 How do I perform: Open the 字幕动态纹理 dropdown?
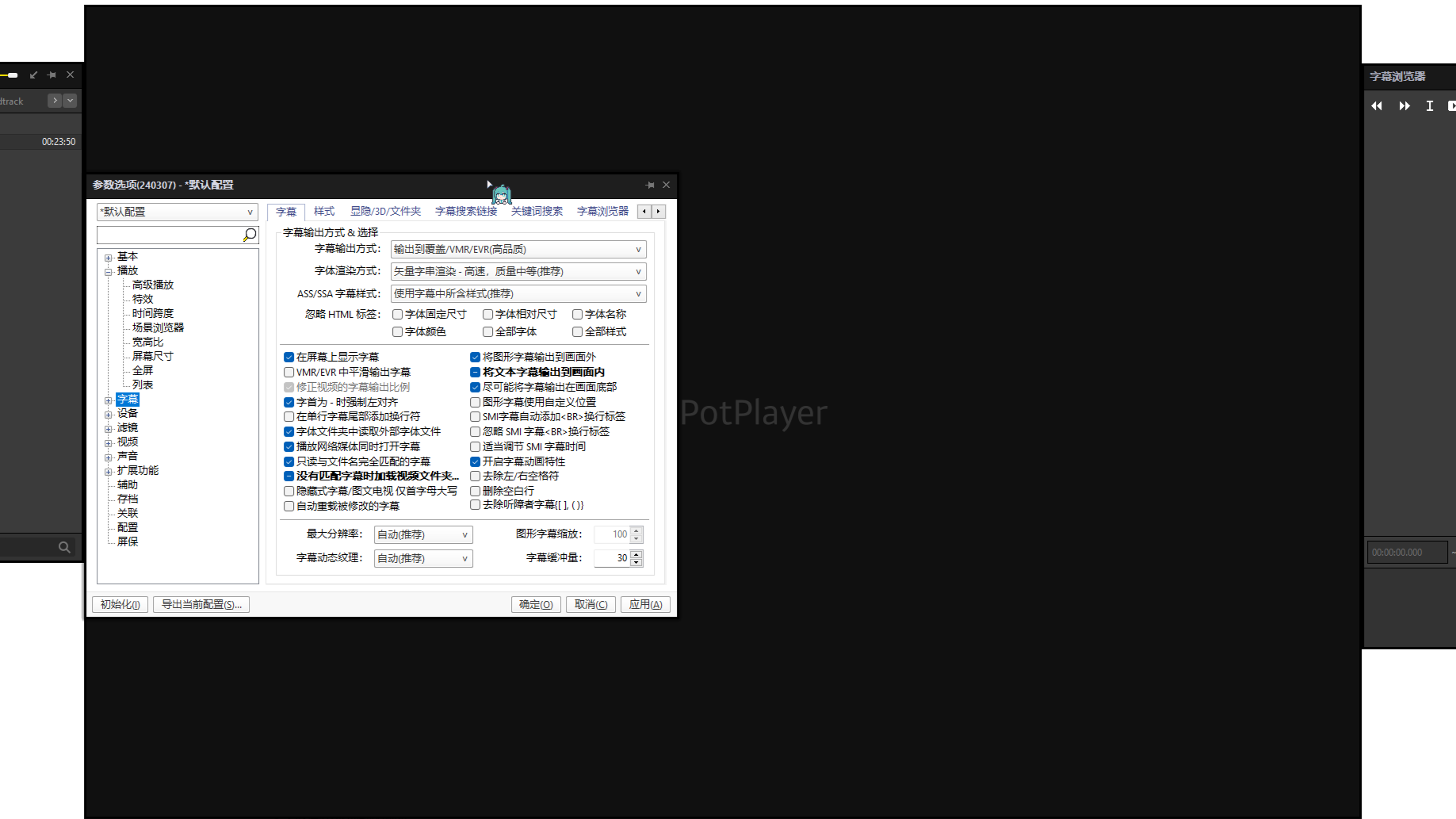tap(423, 558)
